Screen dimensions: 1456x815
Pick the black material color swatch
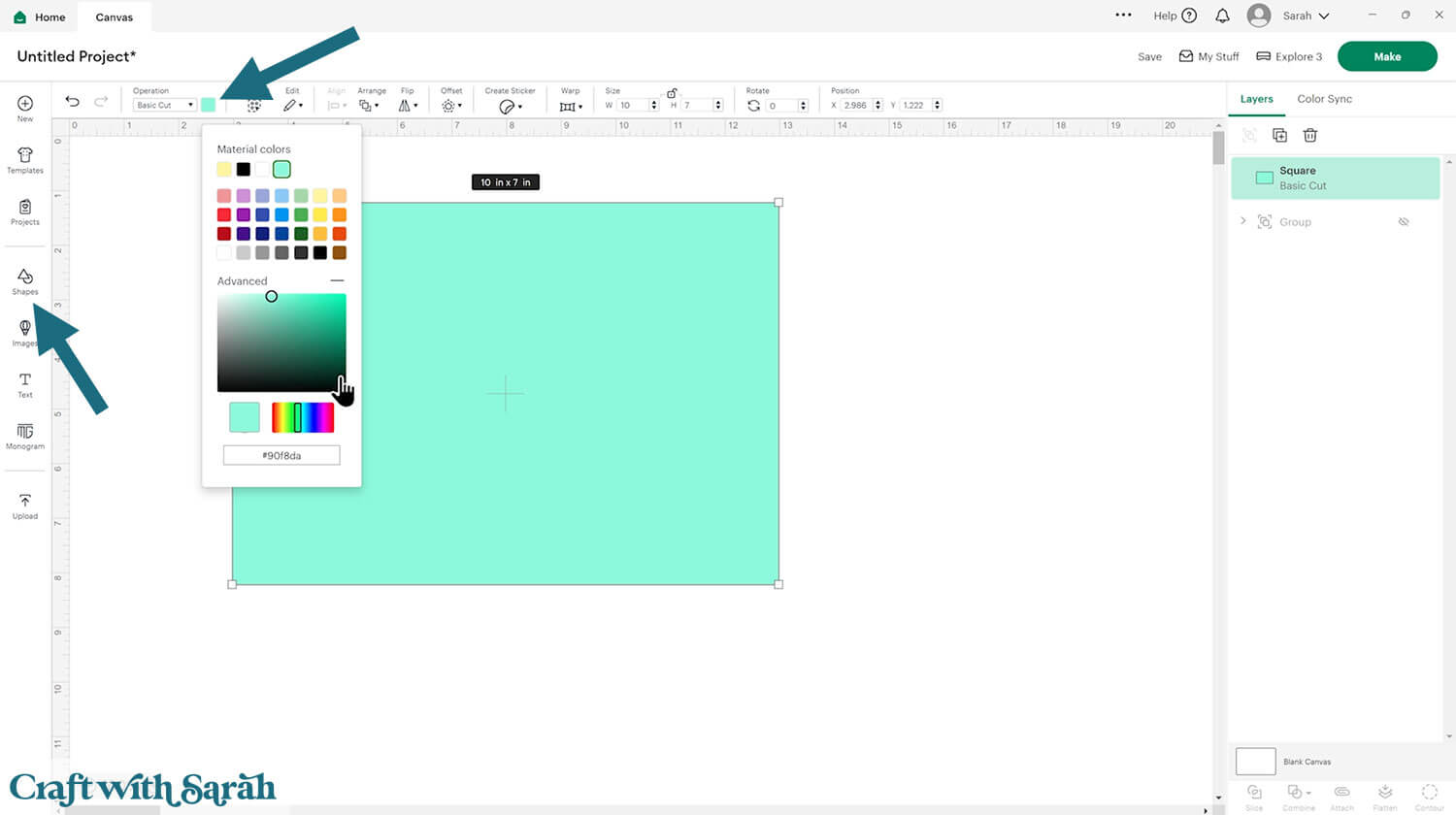(x=243, y=169)
